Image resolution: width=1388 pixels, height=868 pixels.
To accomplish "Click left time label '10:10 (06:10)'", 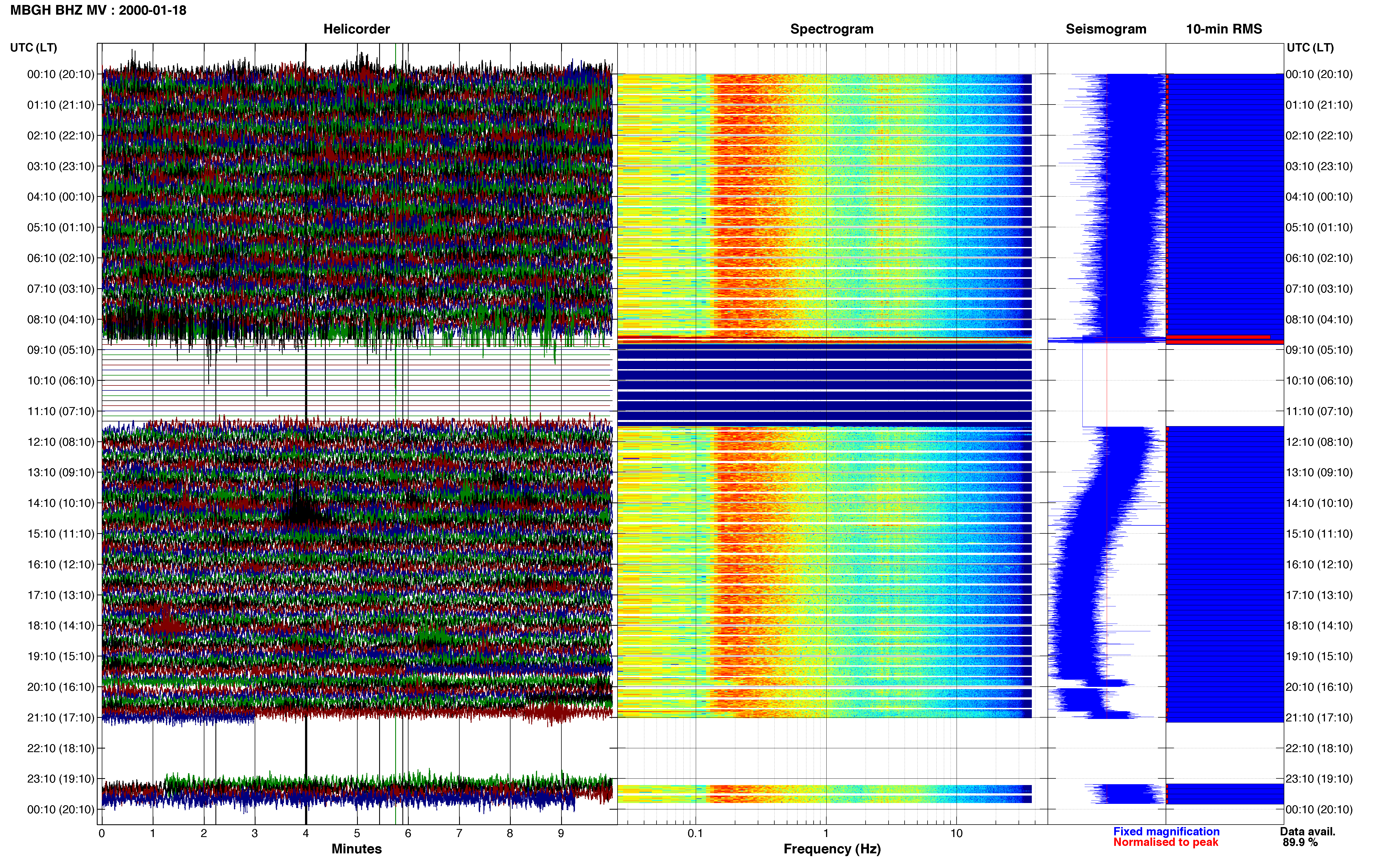I will [61, 380].
